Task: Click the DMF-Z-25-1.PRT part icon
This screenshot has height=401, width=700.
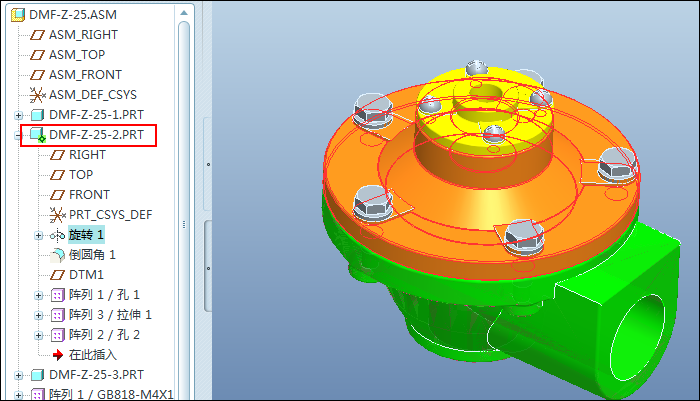Action: (x=38, y=115)
